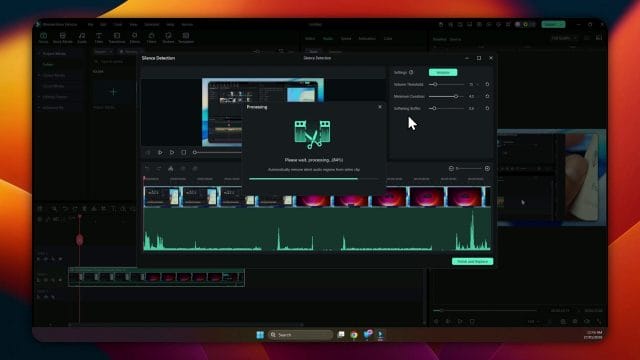Open the Audio library tab in toolbar
Screen dimensions: 640x360
82,38
